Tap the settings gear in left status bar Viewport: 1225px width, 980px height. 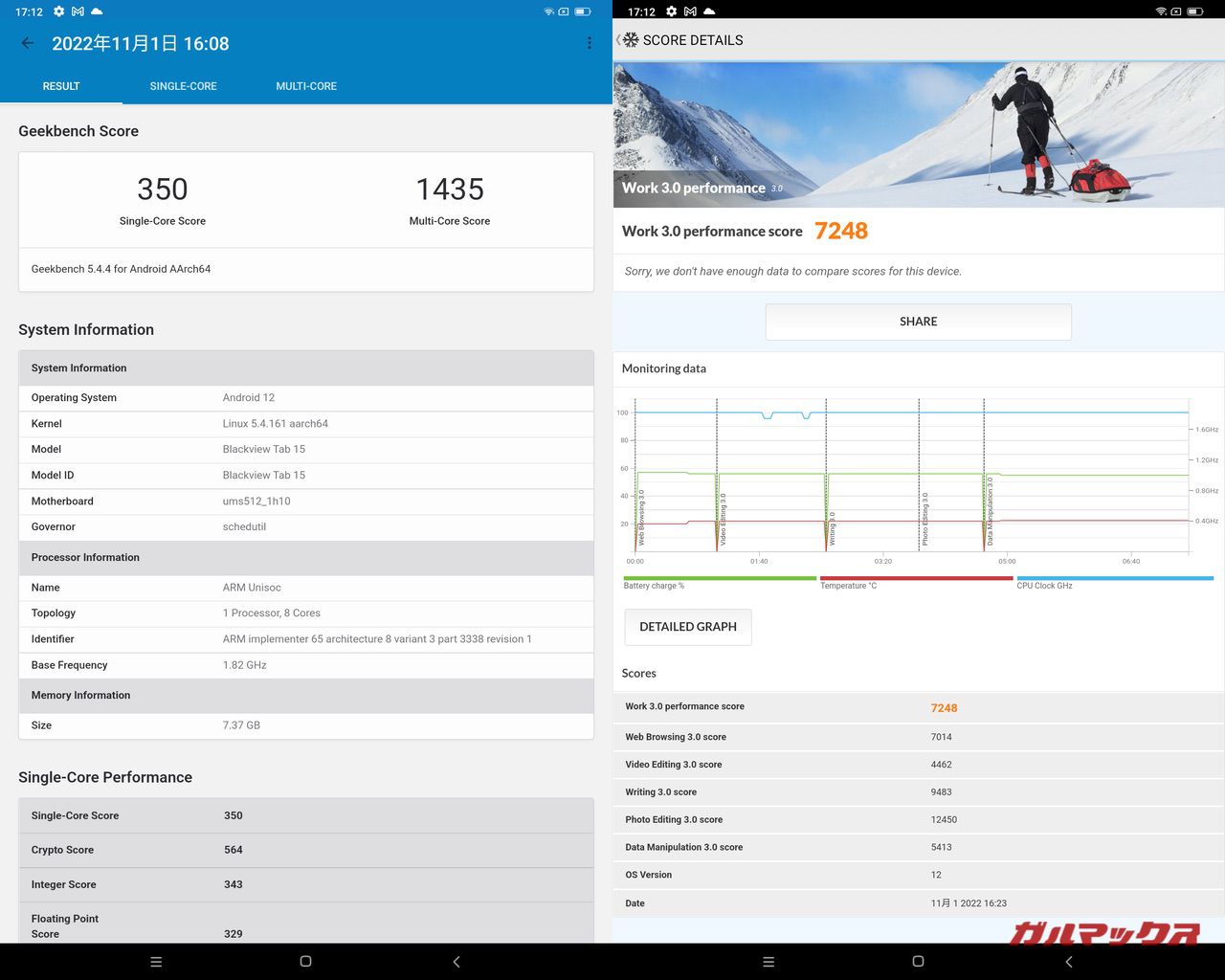pos(58,11)
